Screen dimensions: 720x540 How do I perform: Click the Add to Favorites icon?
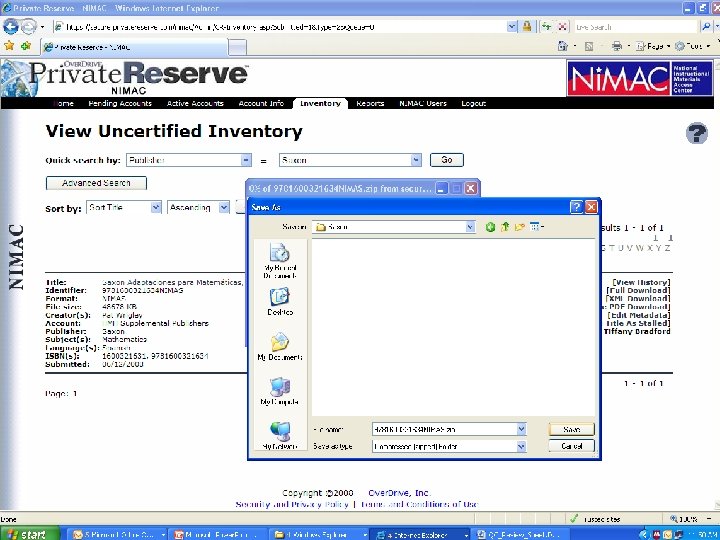point(26,45)
